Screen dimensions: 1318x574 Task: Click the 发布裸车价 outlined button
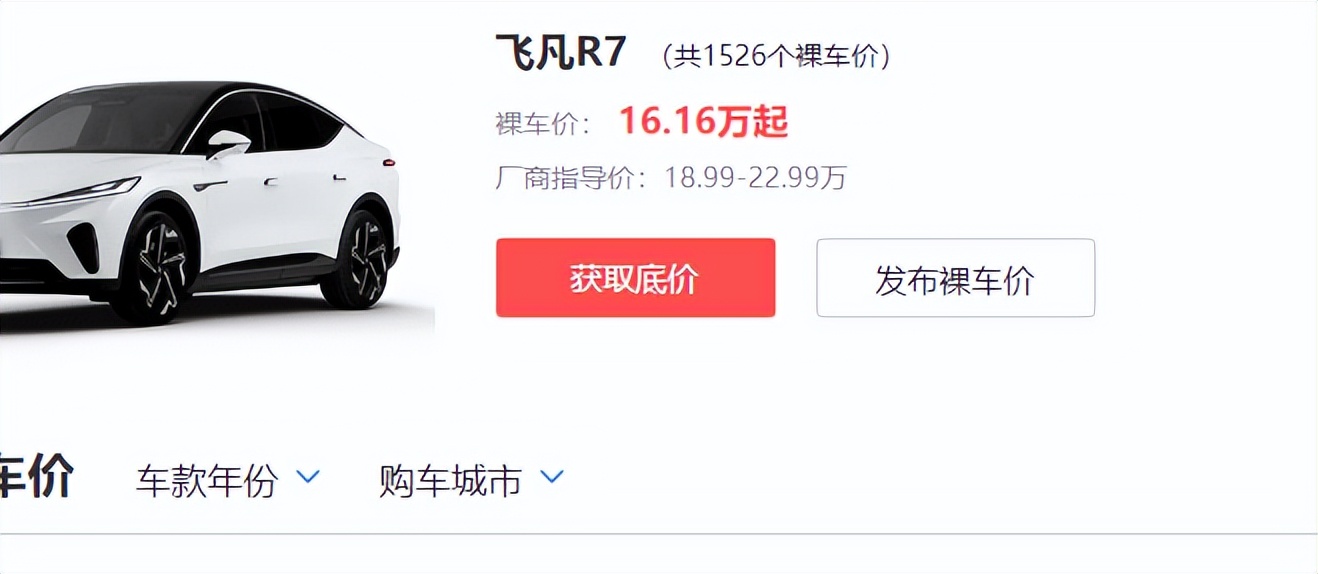[x=955, y=278]
